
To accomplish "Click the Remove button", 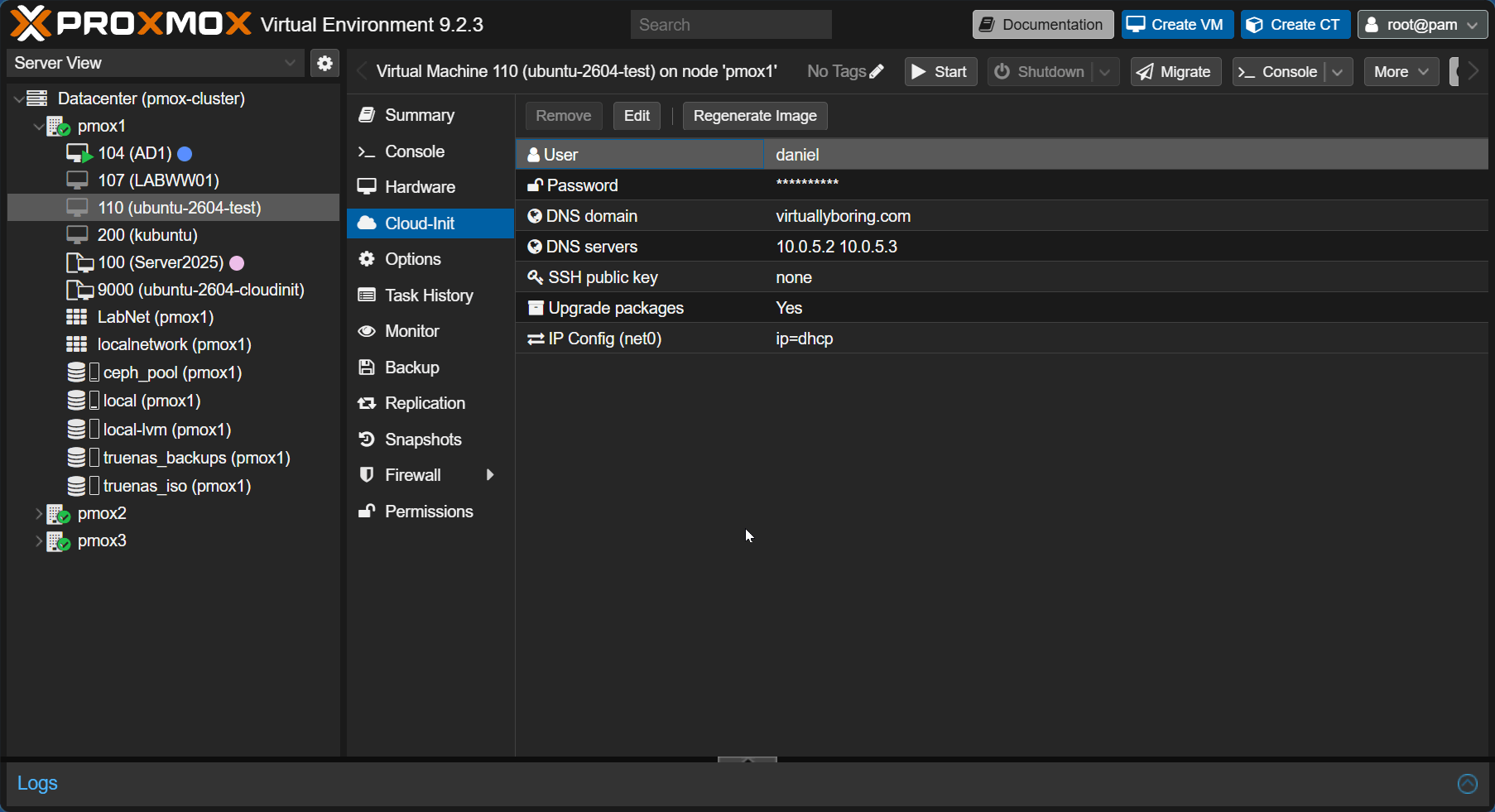I will (x=564, y=116).
